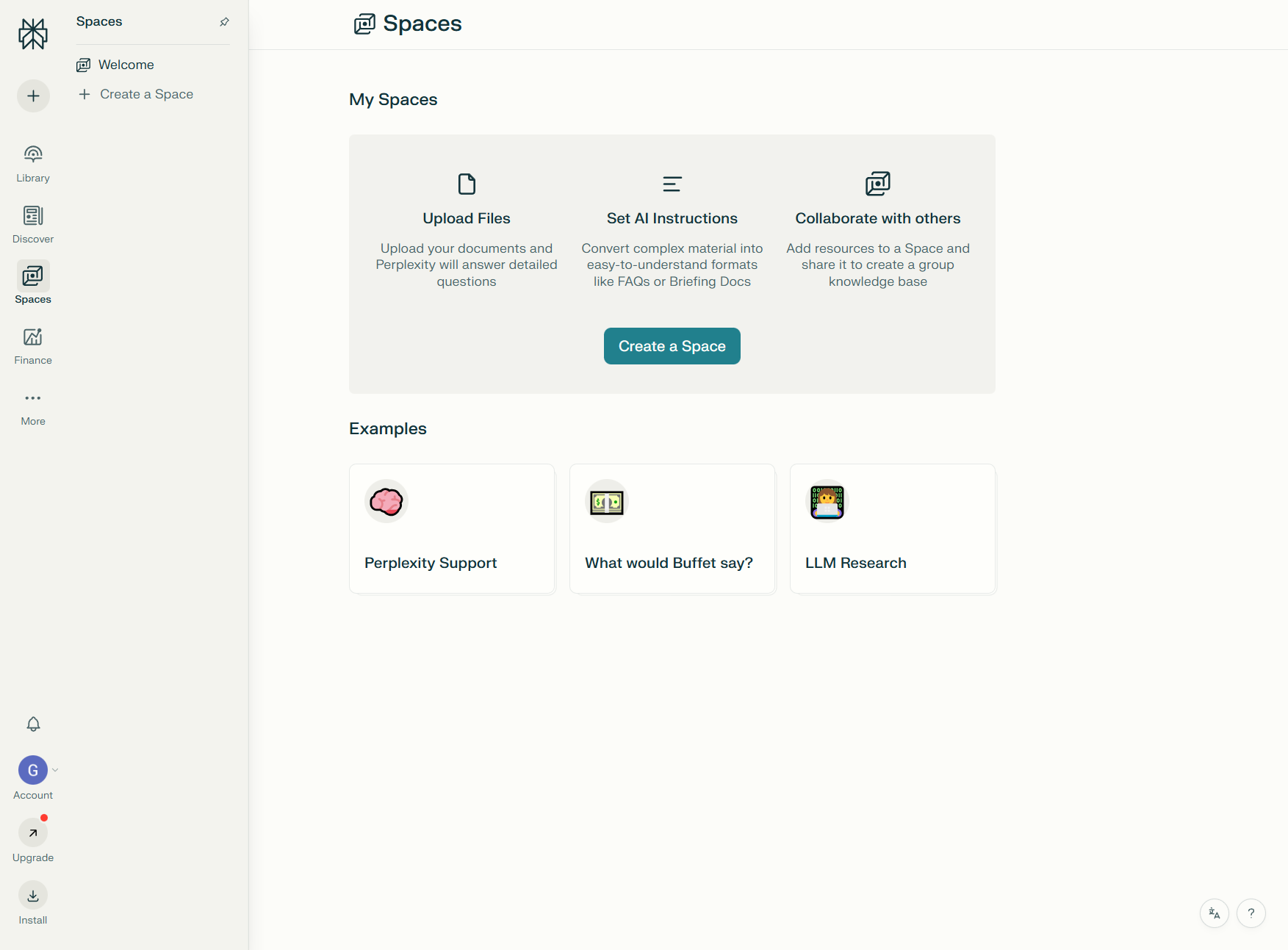Viewport: 1288px width, 950px height.
Task: Open the translate options icon bottom right
Action: point(1214,913)
